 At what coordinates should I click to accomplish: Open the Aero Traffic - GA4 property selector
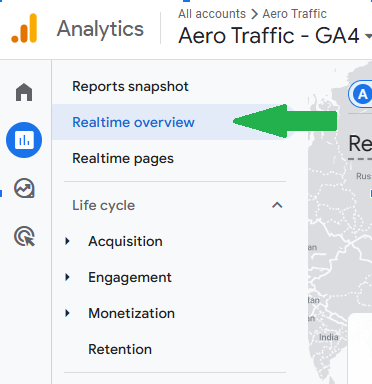[x=275, y=36]
